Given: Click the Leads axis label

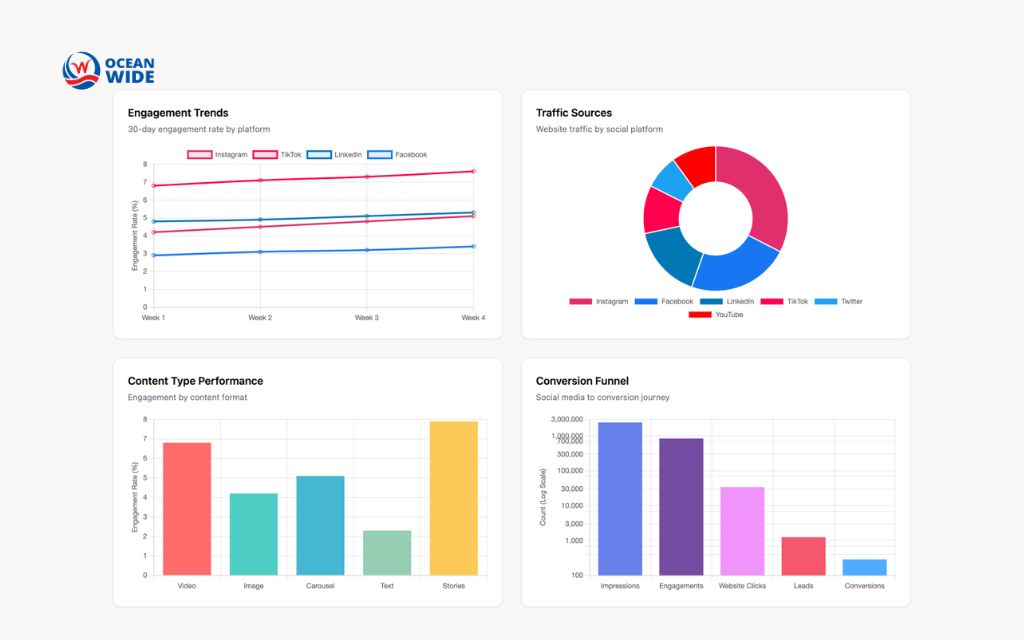Looking at the screenshot, I should click(x=803, y=586).
